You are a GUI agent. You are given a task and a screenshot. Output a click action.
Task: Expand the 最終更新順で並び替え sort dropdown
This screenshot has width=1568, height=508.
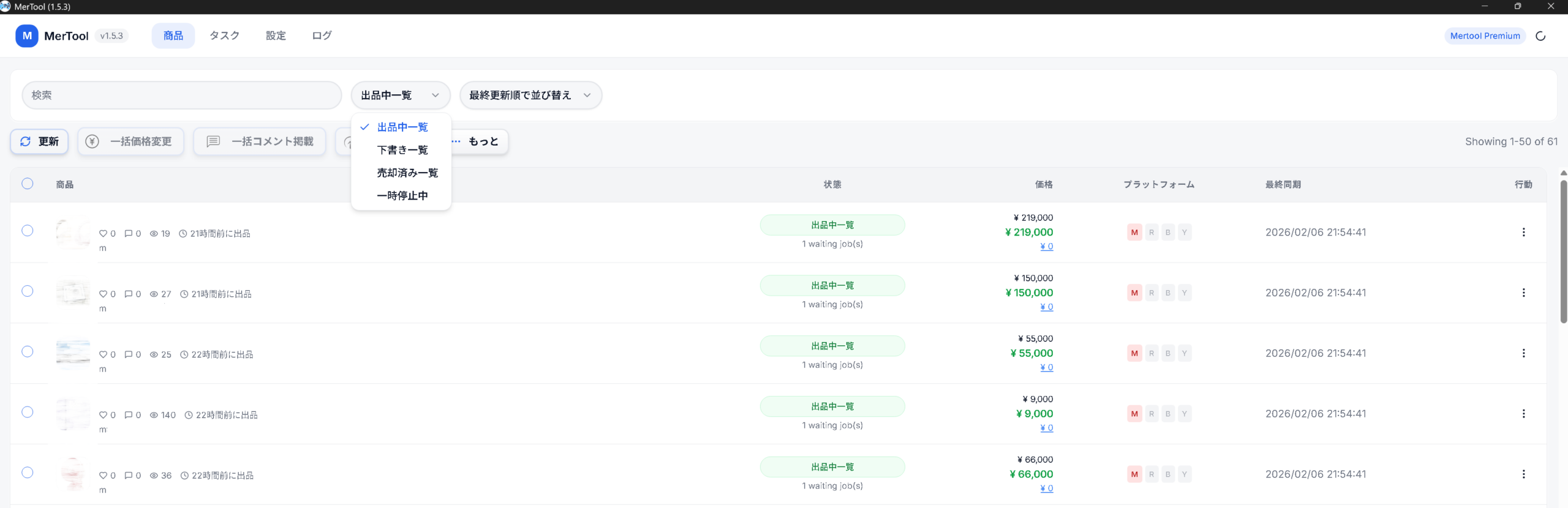pyautogui.click(x=530, y=95)
